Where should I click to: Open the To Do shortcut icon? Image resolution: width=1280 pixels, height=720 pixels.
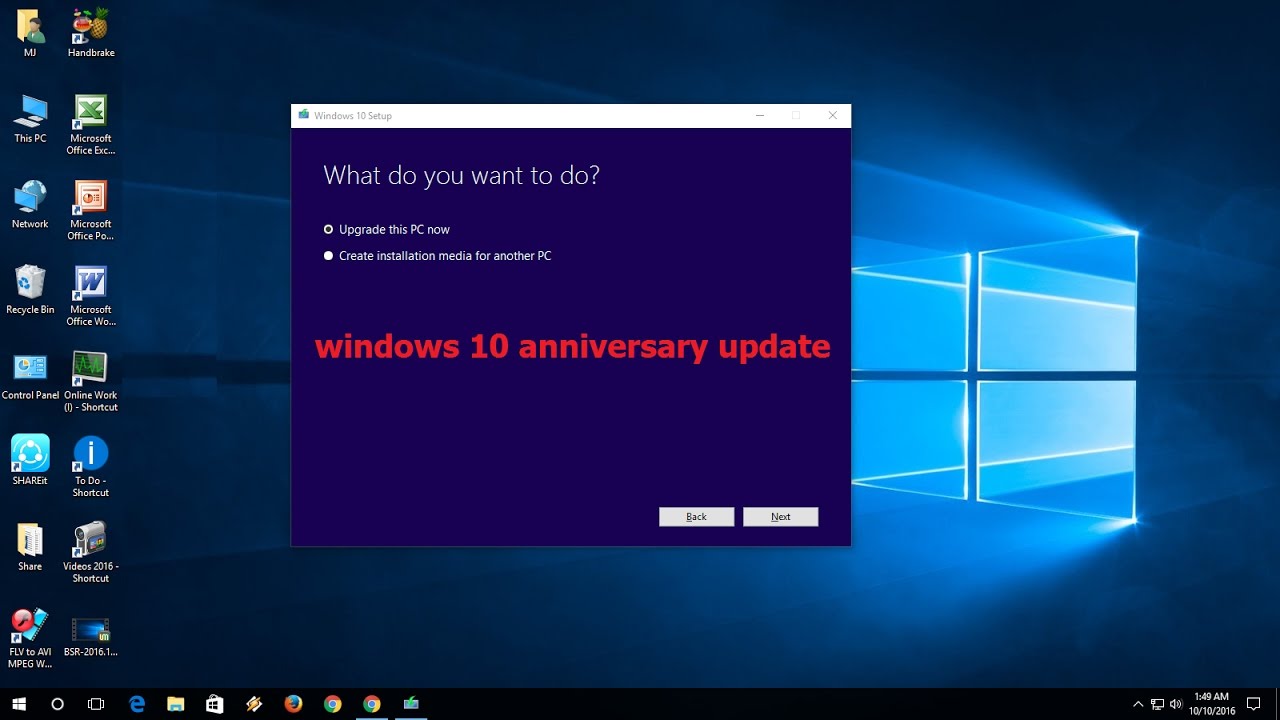click(91, 467)
